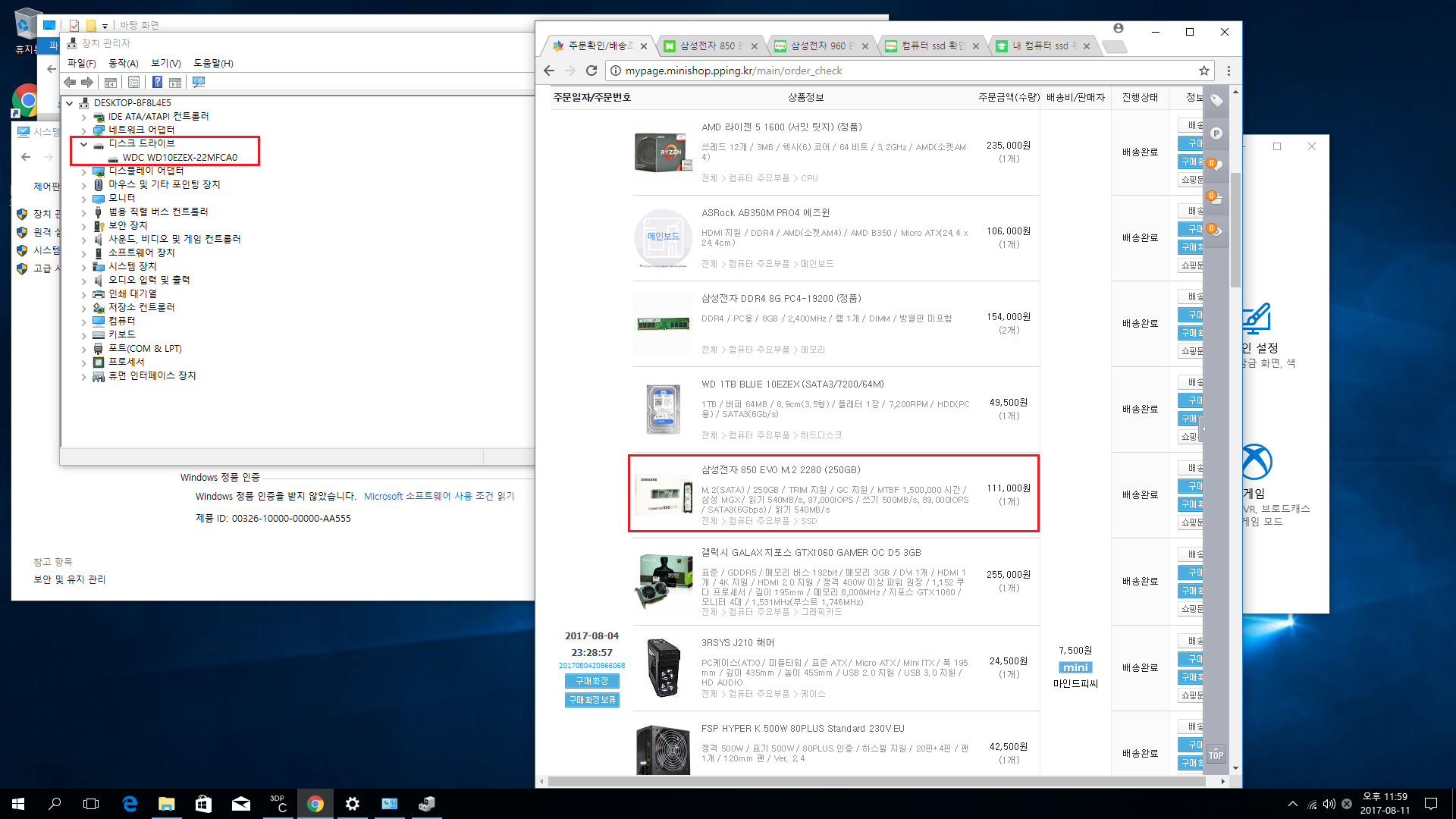Click Chrome's back navigation arrow
The image size is (1456, 819).
click(x=549, y=71)
